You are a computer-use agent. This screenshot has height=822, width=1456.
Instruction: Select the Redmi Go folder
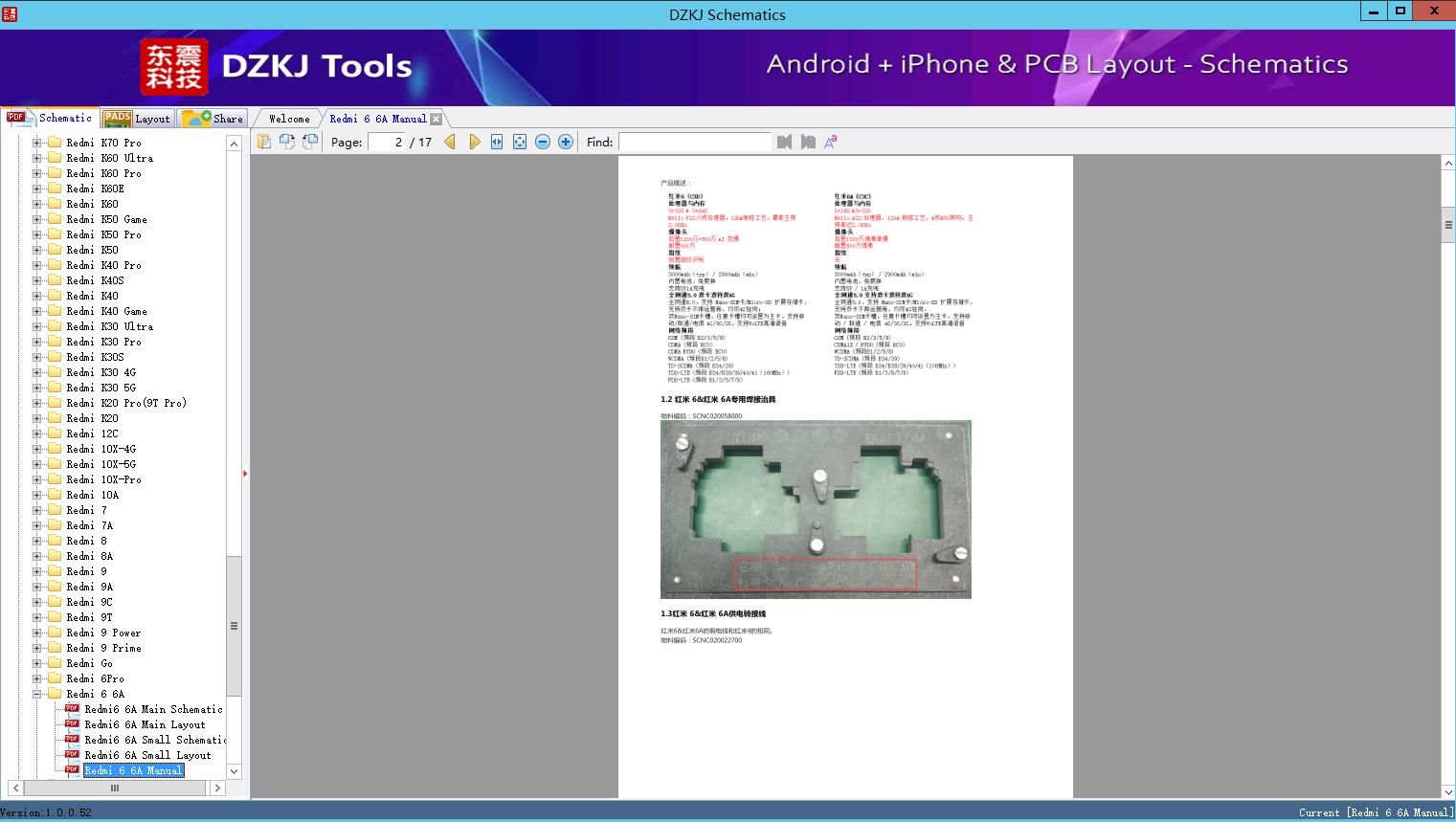(89, 663)
